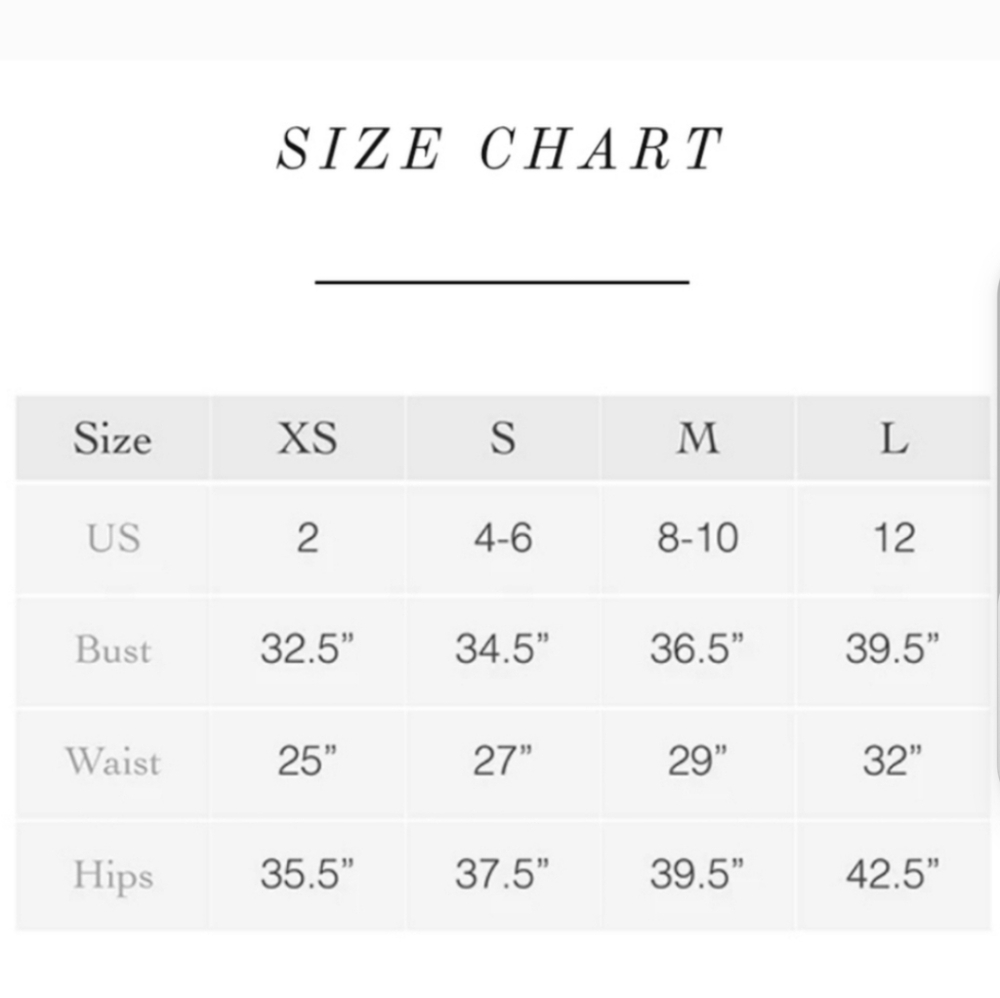
Task: Click the US size 12 cell
Action: 893,538
